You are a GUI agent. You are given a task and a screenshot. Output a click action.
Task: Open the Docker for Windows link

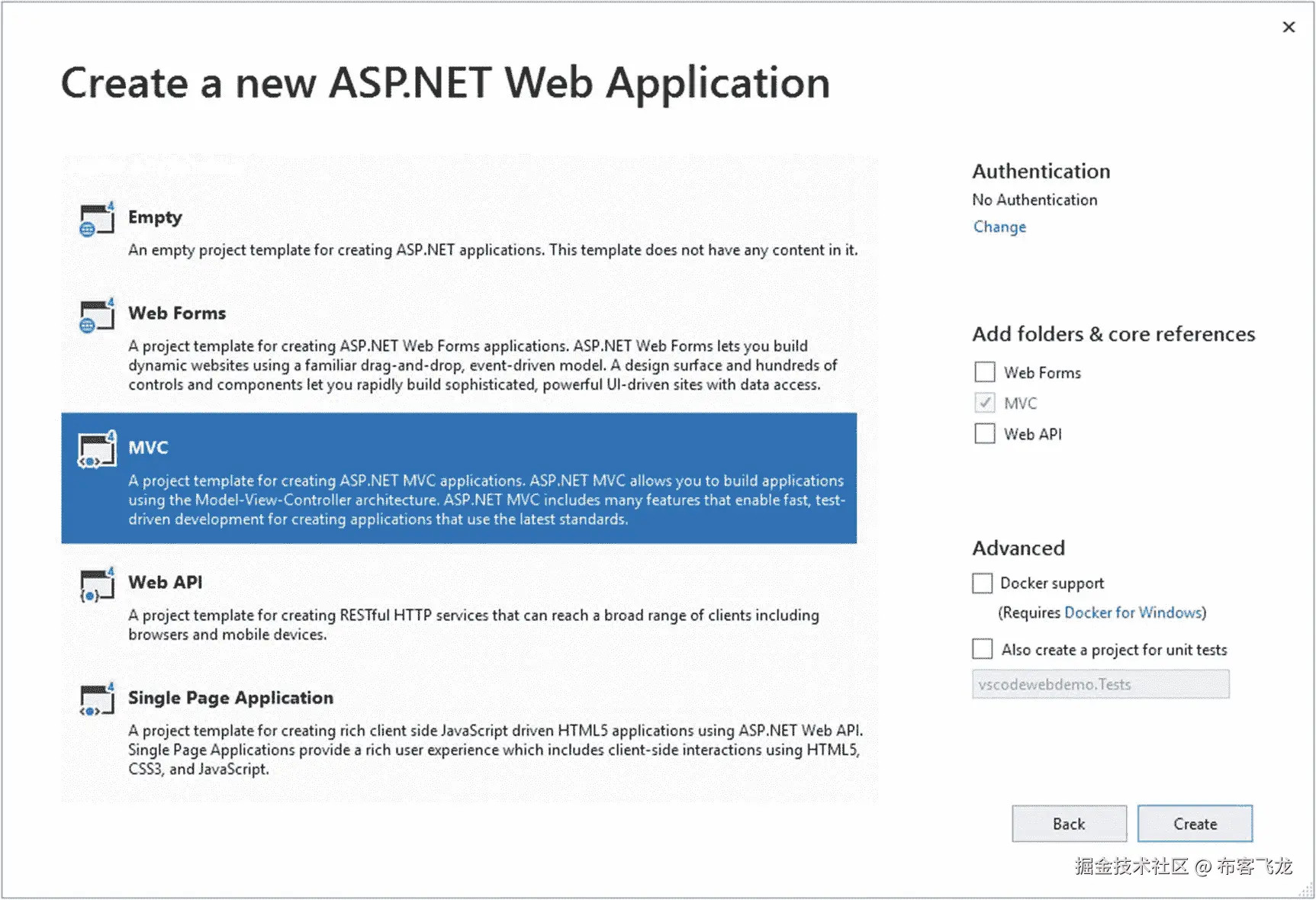click(x=1133, y=613)
